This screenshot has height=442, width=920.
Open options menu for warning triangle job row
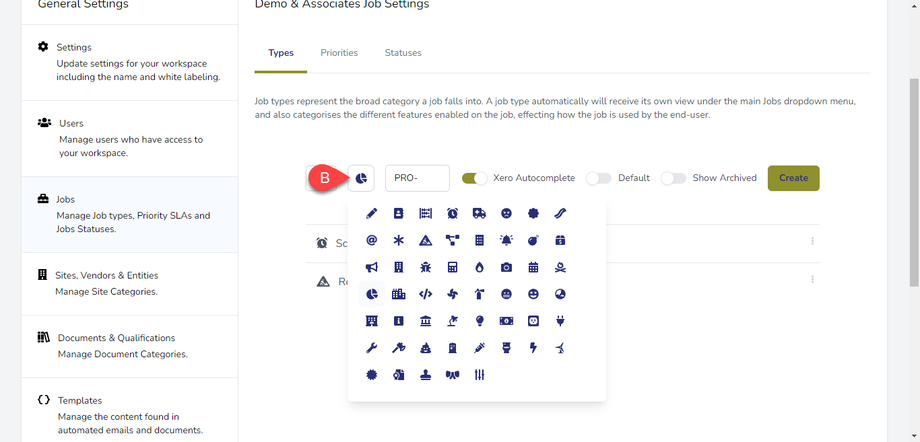click(812, 280)
